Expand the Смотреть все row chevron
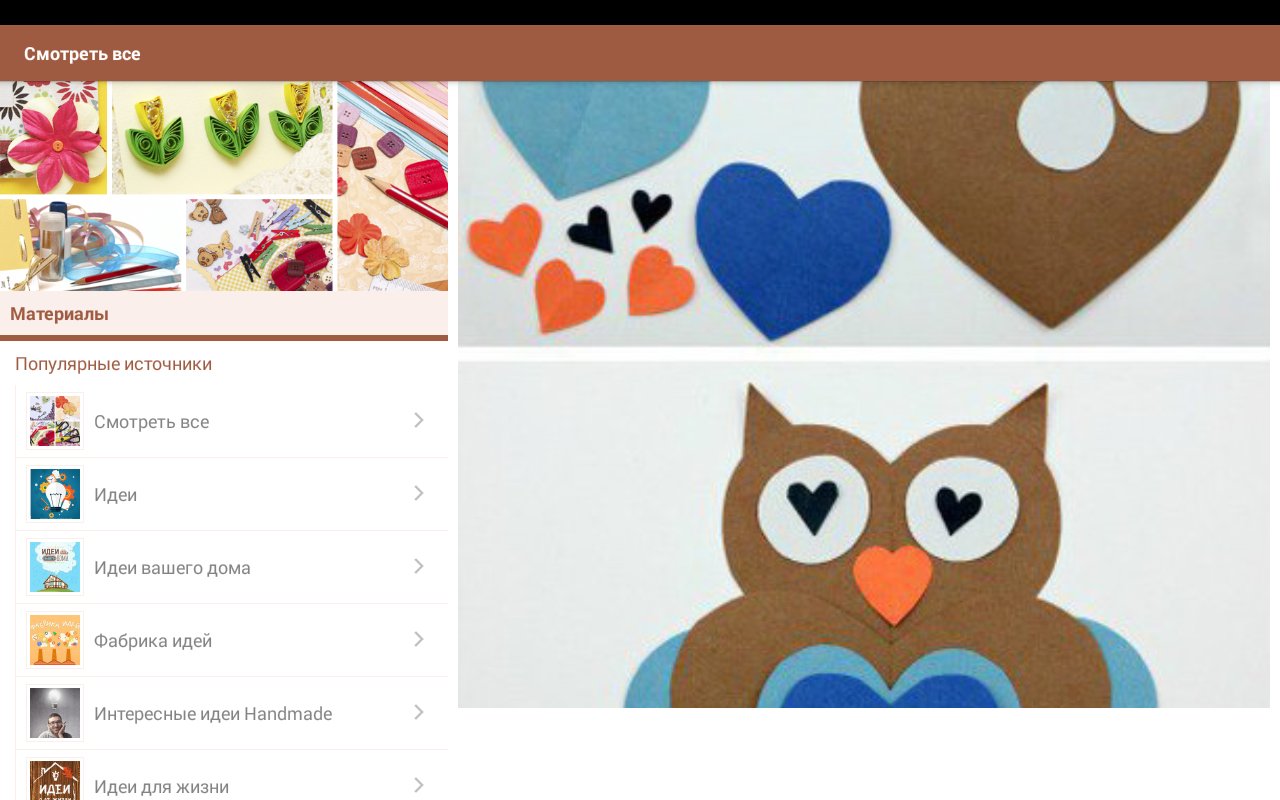Image resolution: width=1280 pixels, height=800 pixels. [x=419, y=420]
